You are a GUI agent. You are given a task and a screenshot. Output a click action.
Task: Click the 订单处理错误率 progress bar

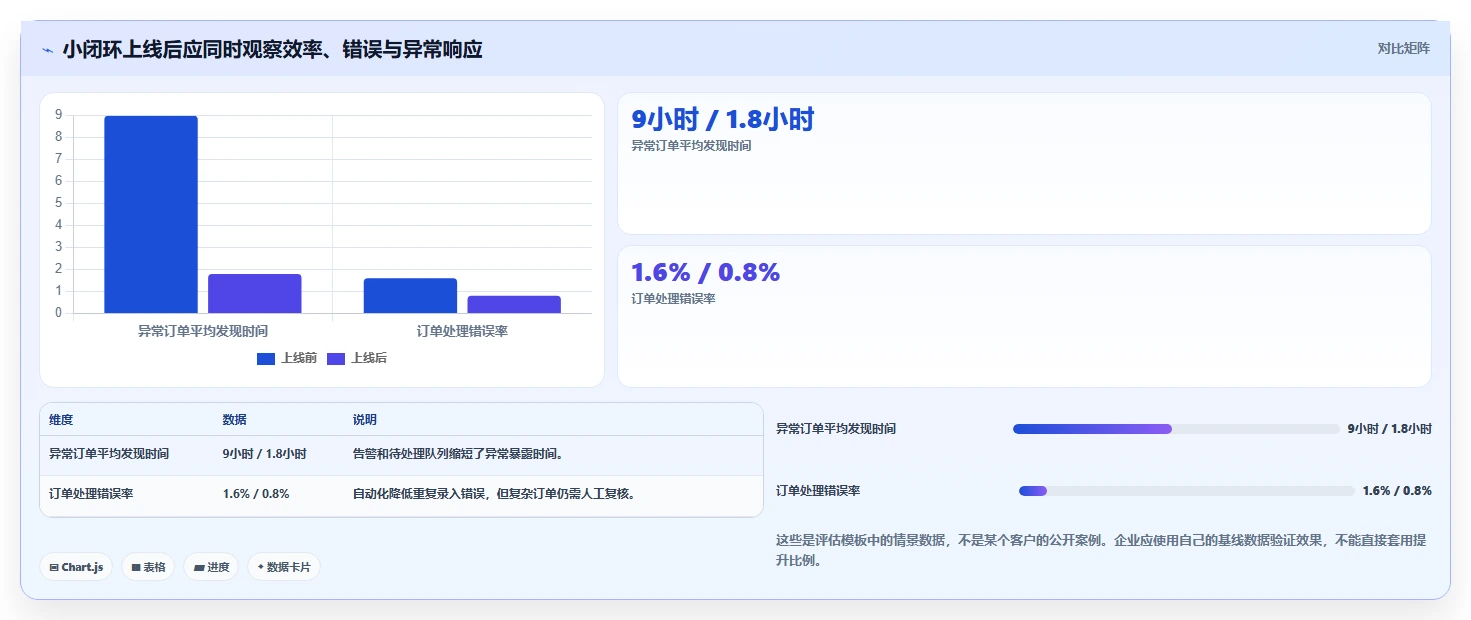click(1187, 491)
